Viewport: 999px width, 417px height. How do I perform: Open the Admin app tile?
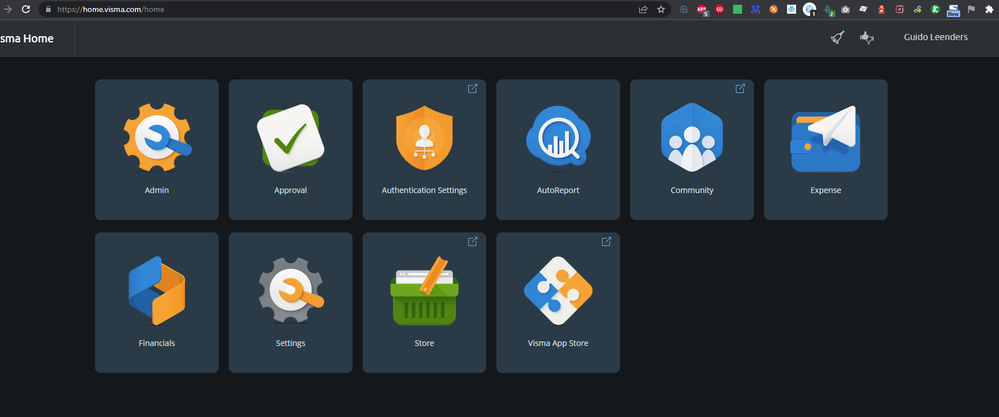(x=157, y=150)
